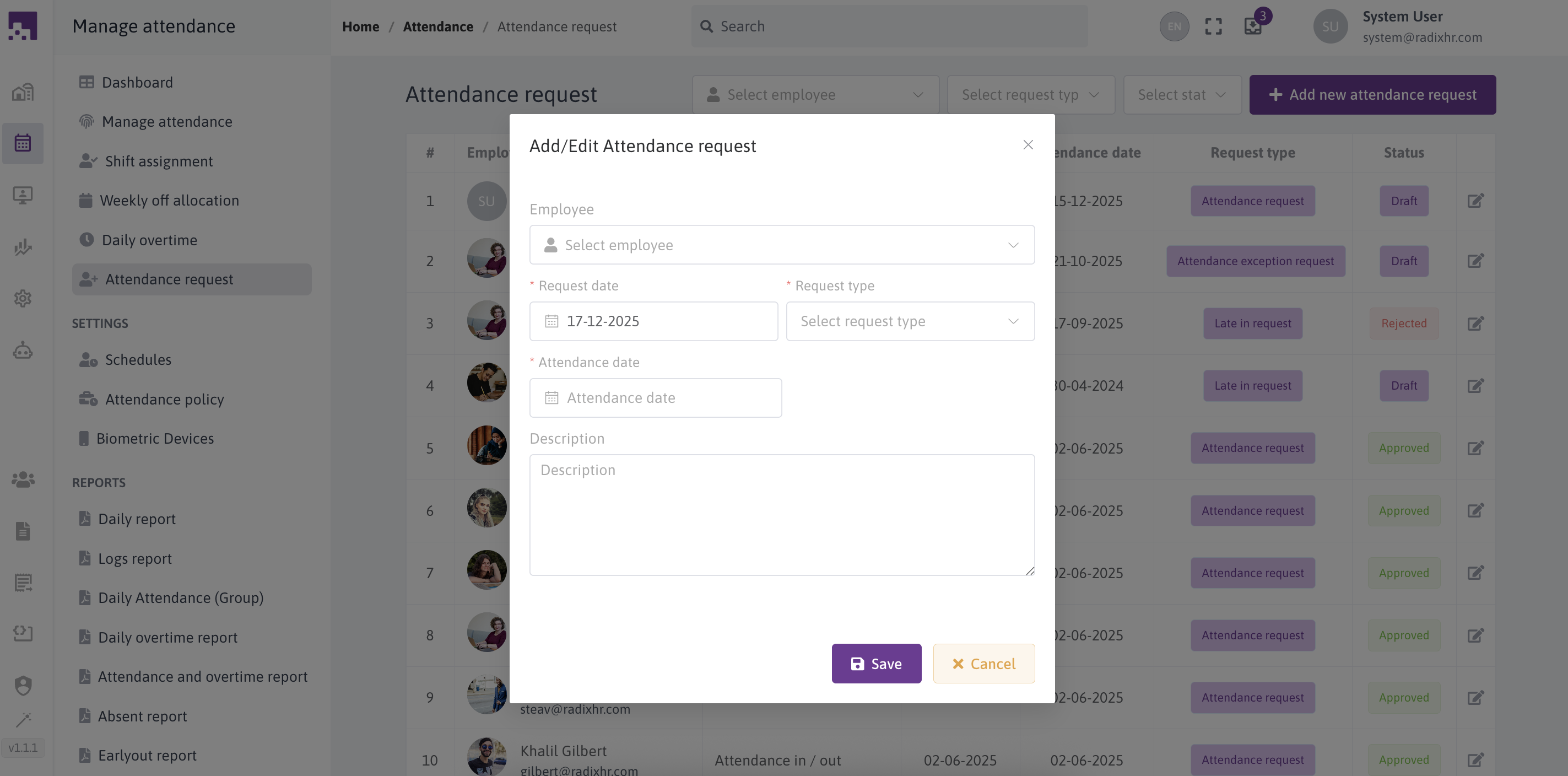The image size is (1568, 776).
Task: Click the fullscreen toggle icon
Action: click(1213, 26)
